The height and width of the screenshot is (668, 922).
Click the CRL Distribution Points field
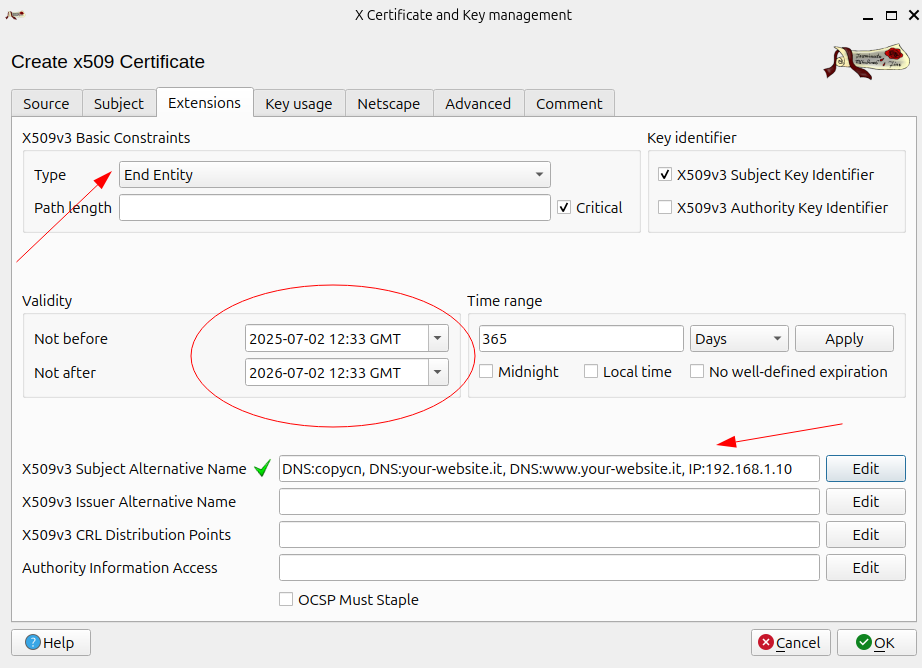[x=549, y=535]
